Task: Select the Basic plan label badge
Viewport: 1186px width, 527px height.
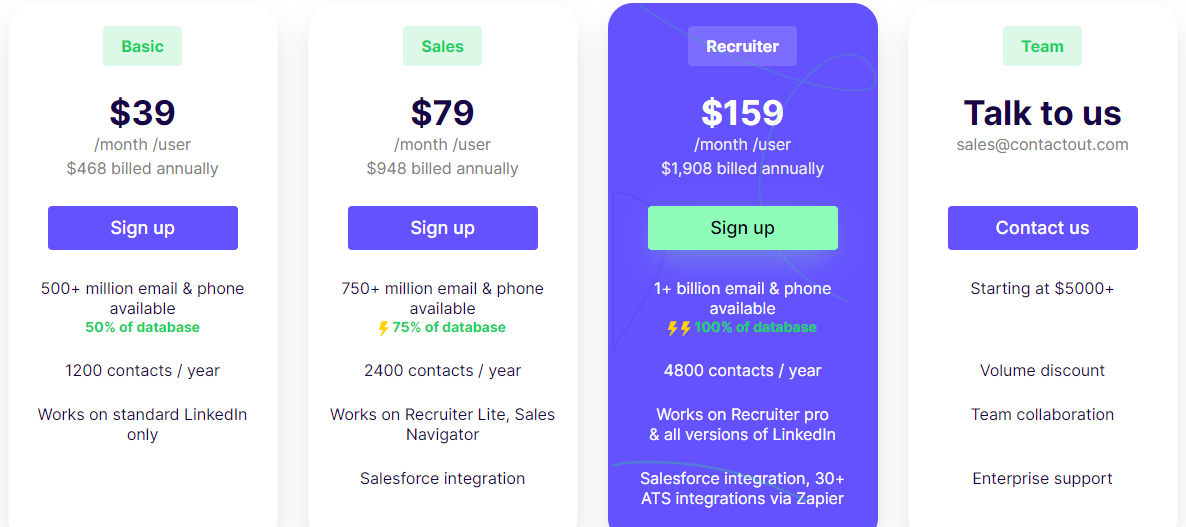Action: pyautogui.click(x=142, y=46)
